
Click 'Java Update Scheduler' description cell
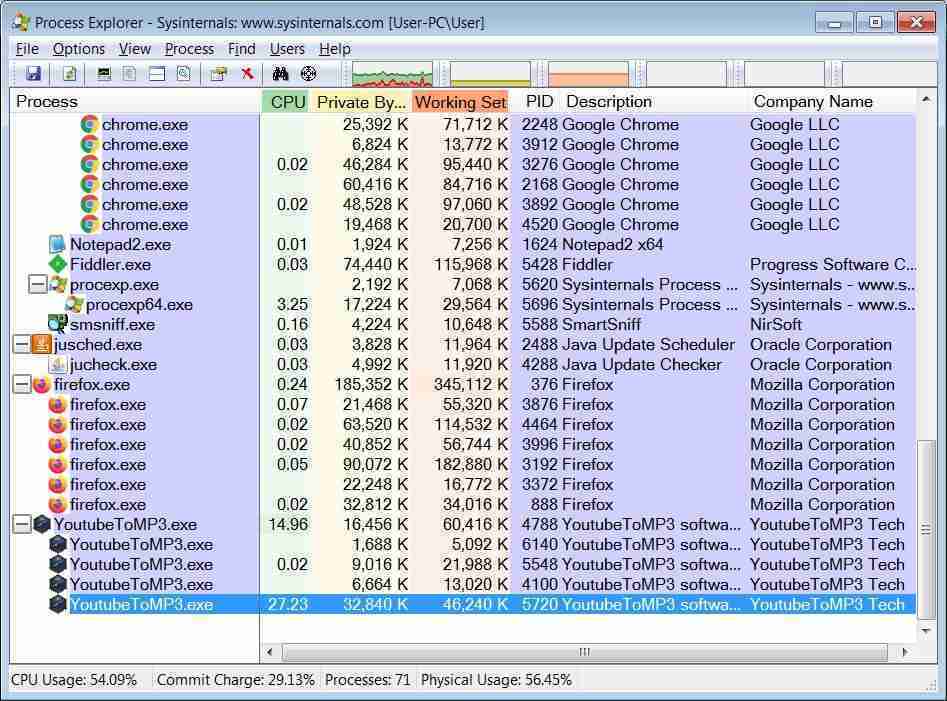648,344
